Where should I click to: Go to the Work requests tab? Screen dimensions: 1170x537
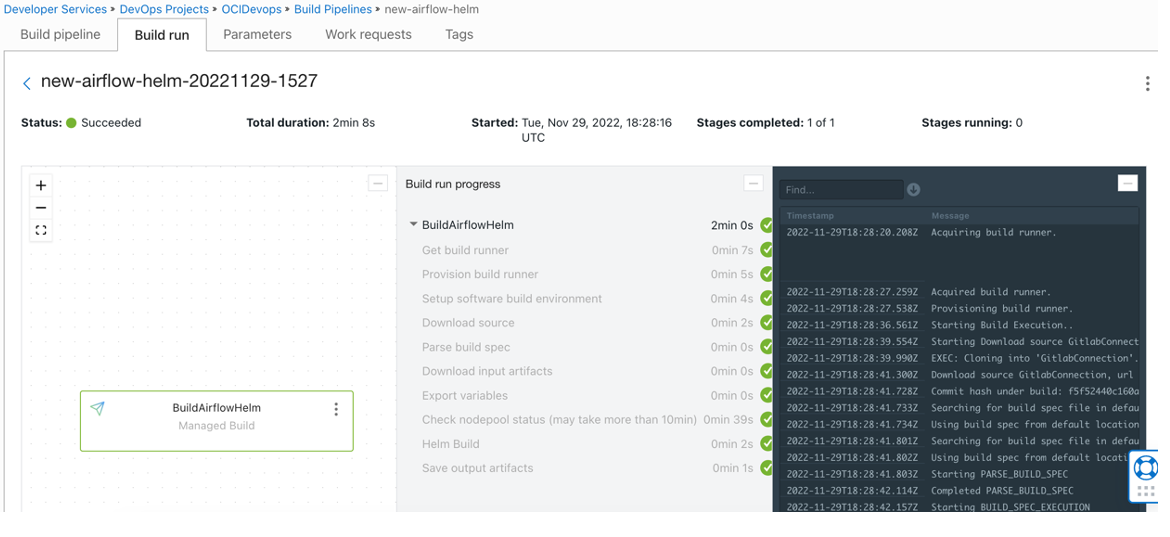tap(368, 34)
